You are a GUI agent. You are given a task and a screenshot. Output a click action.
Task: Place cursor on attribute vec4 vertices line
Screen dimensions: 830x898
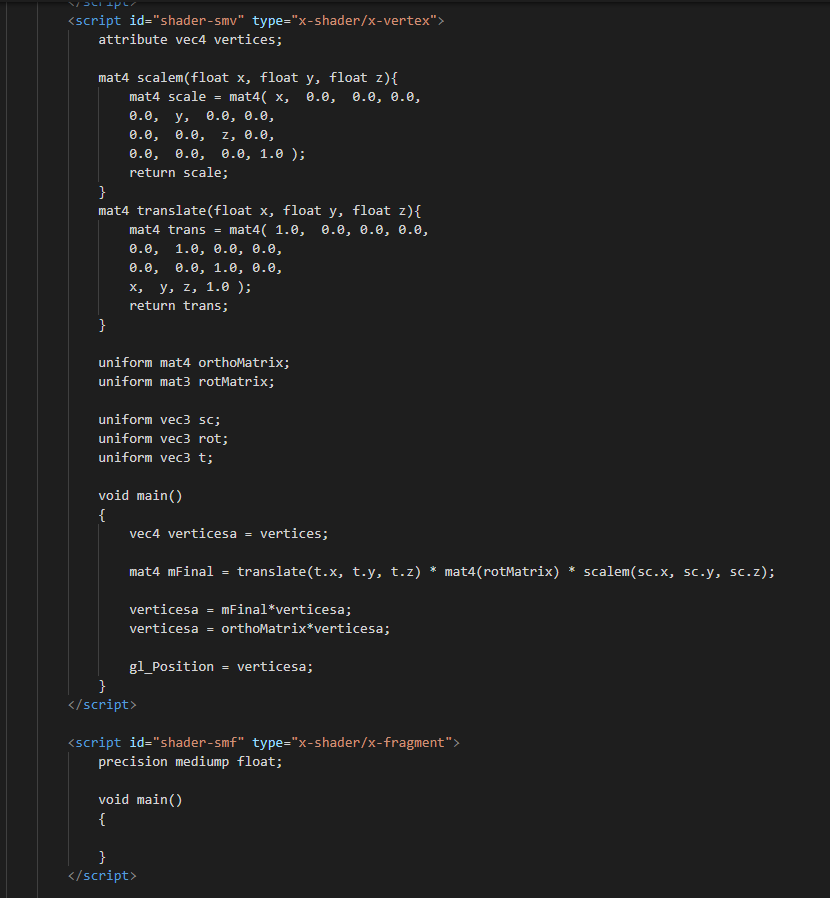tap(190, 40)
